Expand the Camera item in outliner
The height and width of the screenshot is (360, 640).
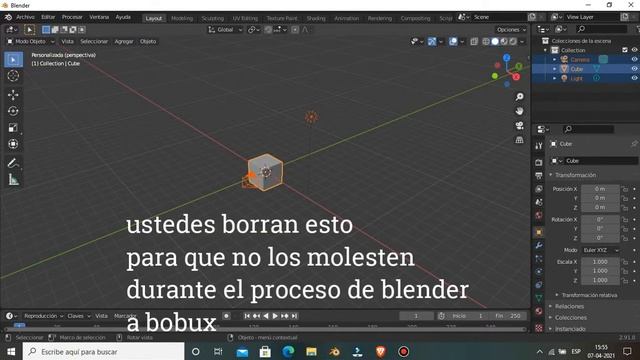[555, 60]
